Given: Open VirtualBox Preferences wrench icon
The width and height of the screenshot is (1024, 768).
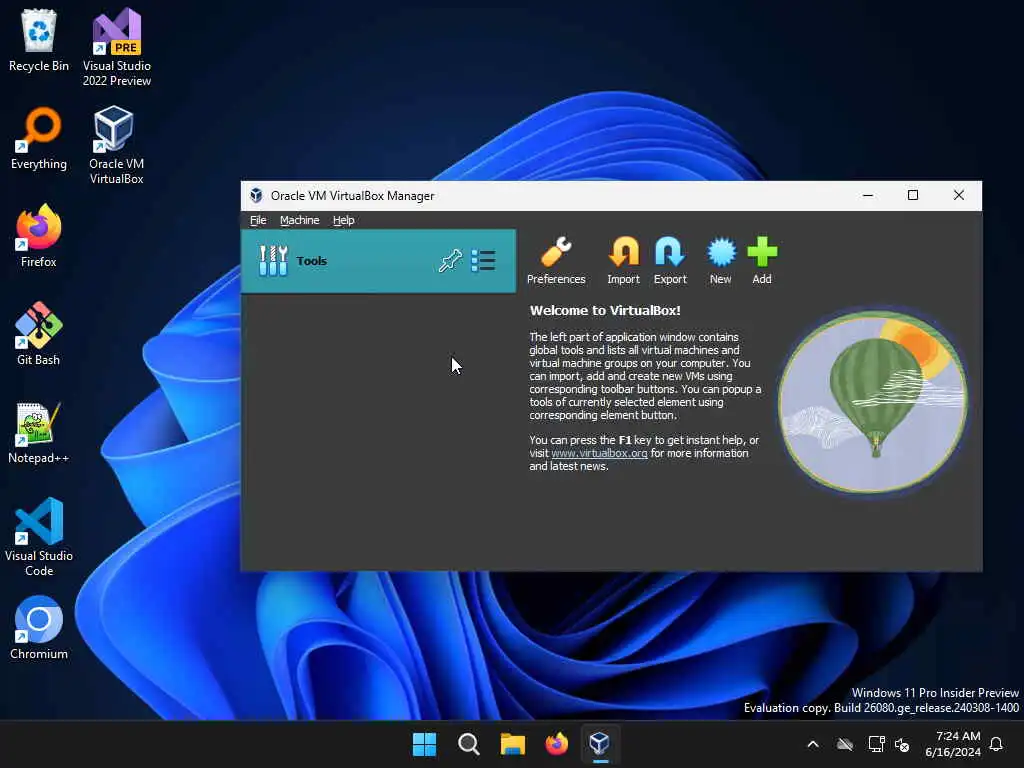Looking at the screenshot, I should [556, 252].
